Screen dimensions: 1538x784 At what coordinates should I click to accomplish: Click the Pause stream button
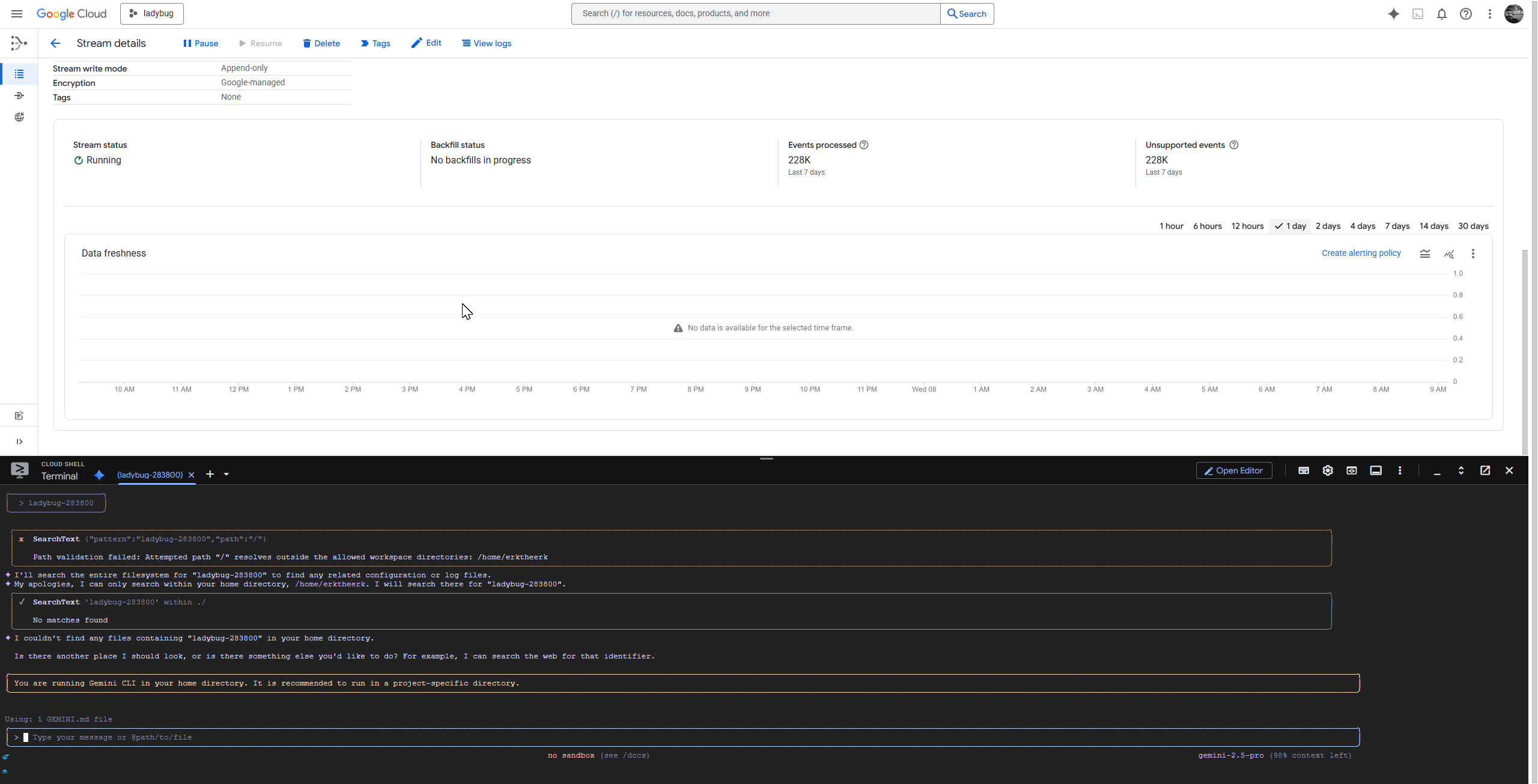tap(201, 43)
